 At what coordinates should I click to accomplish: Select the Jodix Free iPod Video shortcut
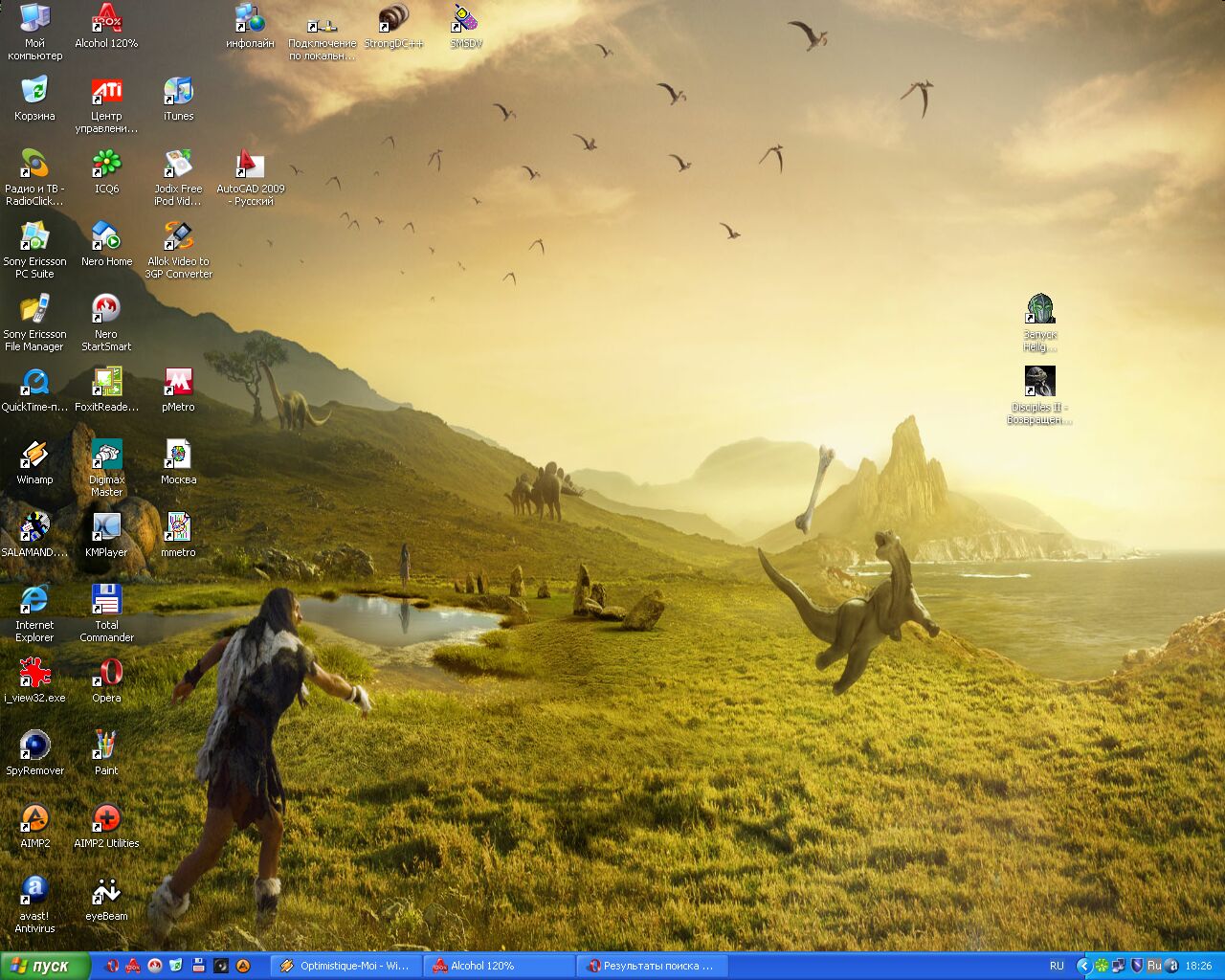coord(178,178)
